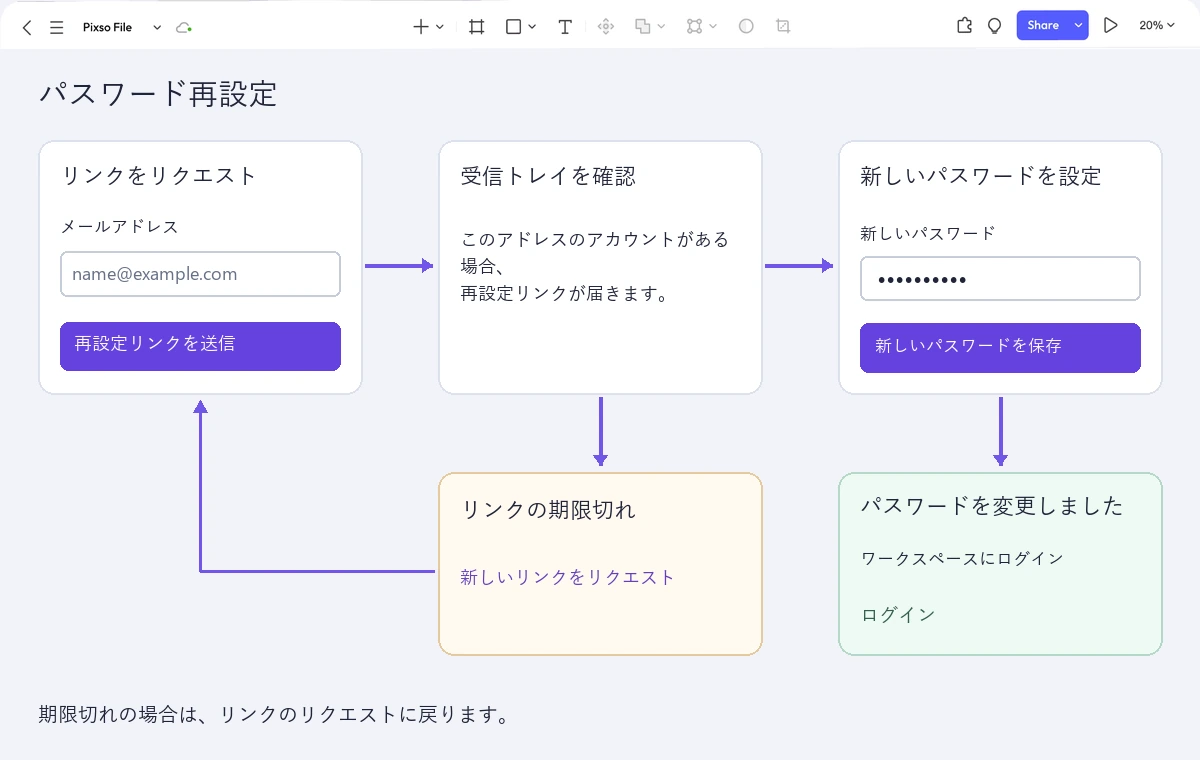Screen dimensions: 1200x760
Task: Select the 新しいパスワード field label
Action: 928,233
